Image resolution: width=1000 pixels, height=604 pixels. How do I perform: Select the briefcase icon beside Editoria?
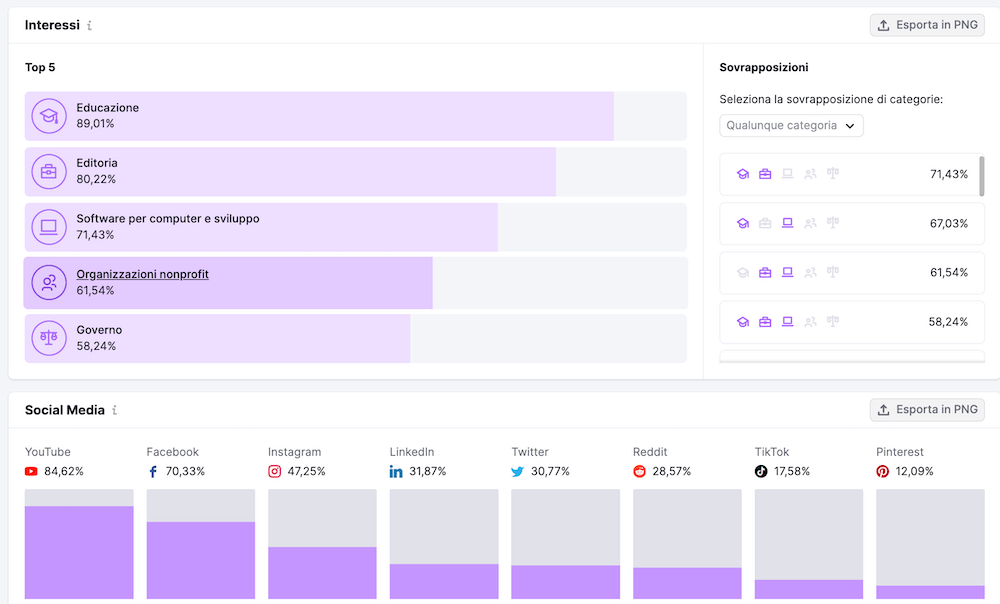click(49, 171)
